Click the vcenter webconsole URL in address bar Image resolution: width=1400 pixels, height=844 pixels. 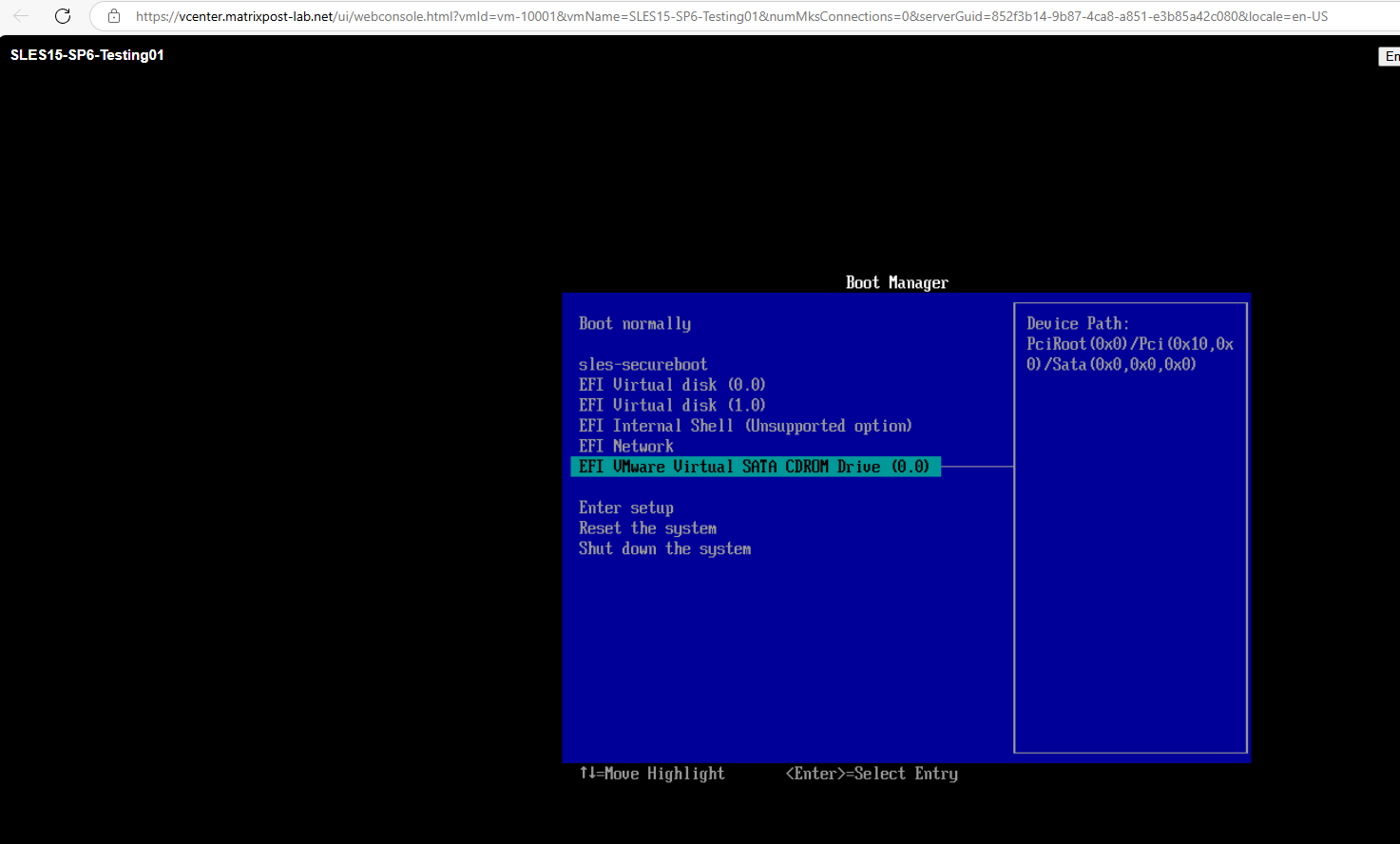[x=732, y=16]
